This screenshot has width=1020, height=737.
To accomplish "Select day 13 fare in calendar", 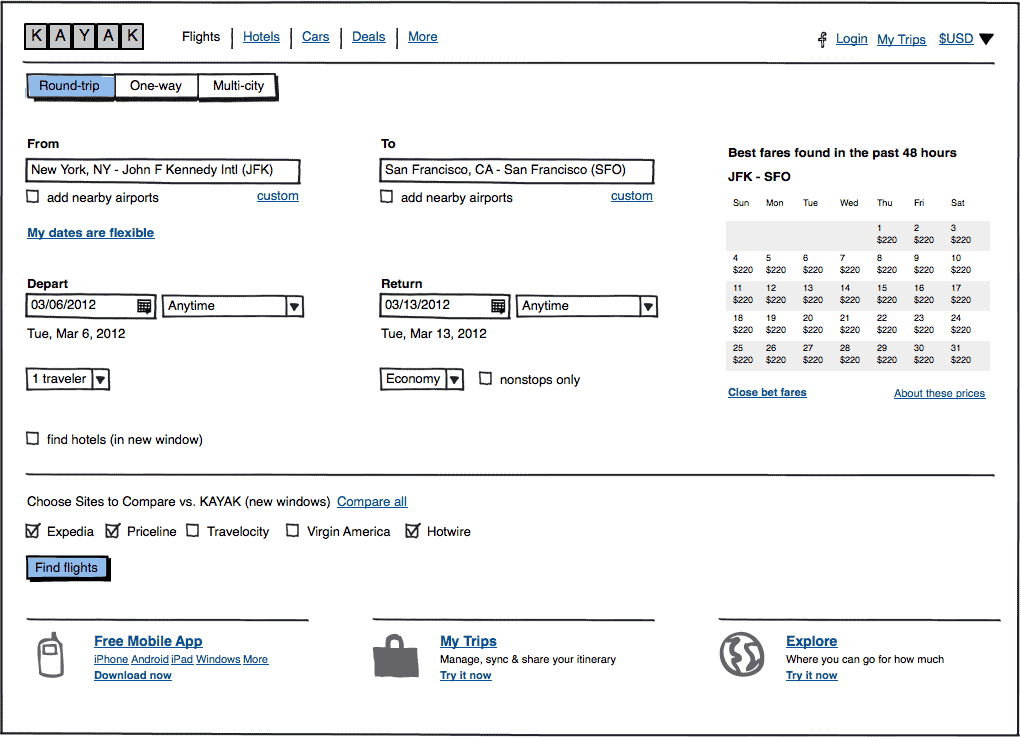I will pos(812,294).
